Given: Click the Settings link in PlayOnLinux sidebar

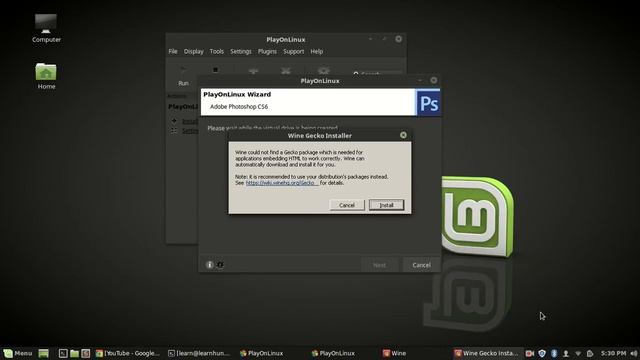Looking at the screenshot, I should [190, 131].
